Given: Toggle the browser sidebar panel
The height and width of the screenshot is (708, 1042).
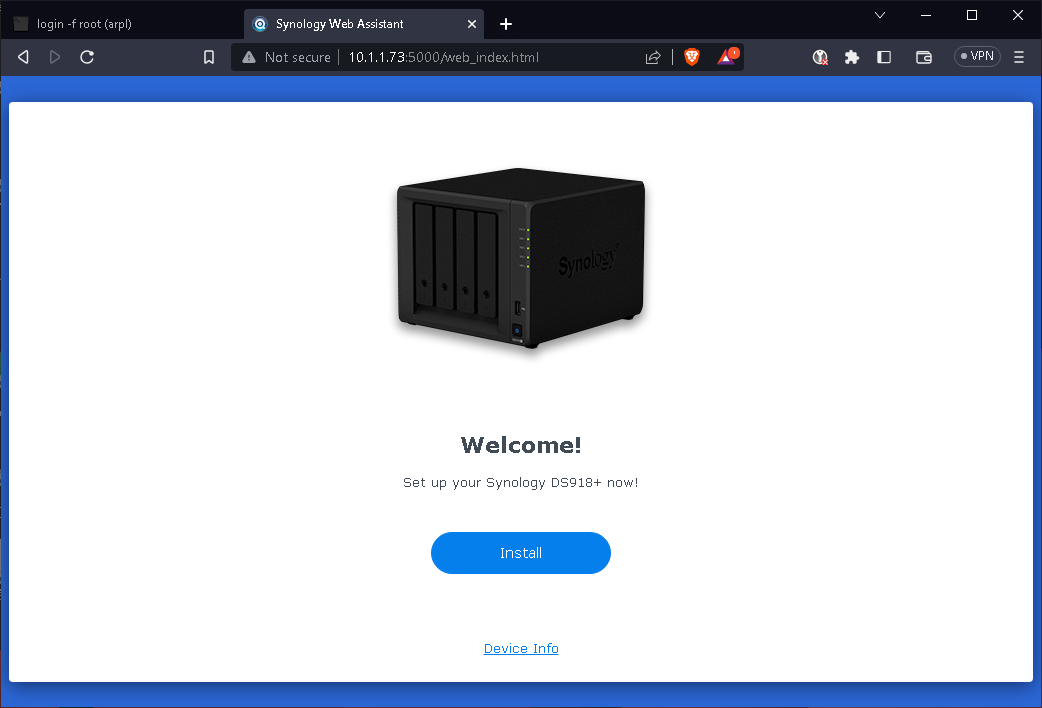Looking at the screenshot, I should [884, 57].
